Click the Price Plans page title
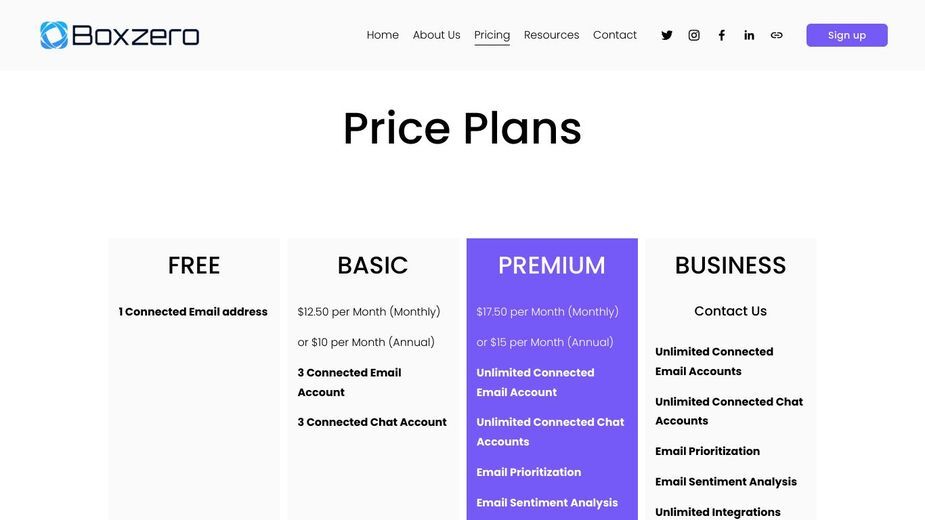This screenshot has width=925, height=520. (x=462, y=129)
